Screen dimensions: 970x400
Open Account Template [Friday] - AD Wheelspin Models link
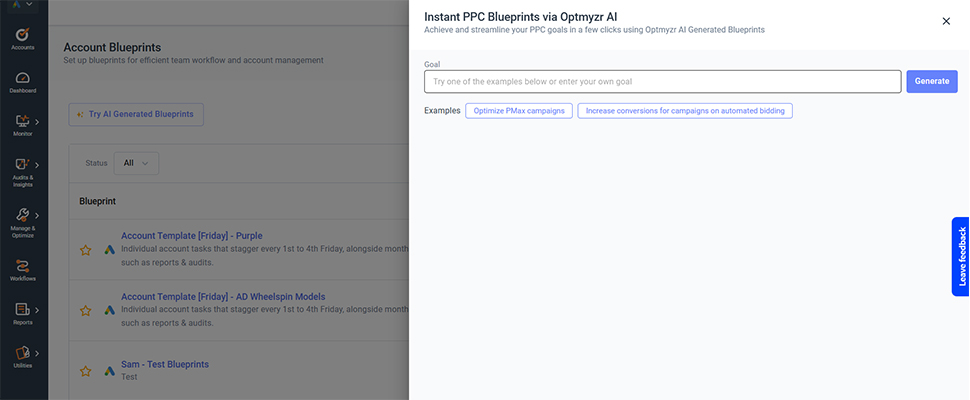(x=223, y=297)
